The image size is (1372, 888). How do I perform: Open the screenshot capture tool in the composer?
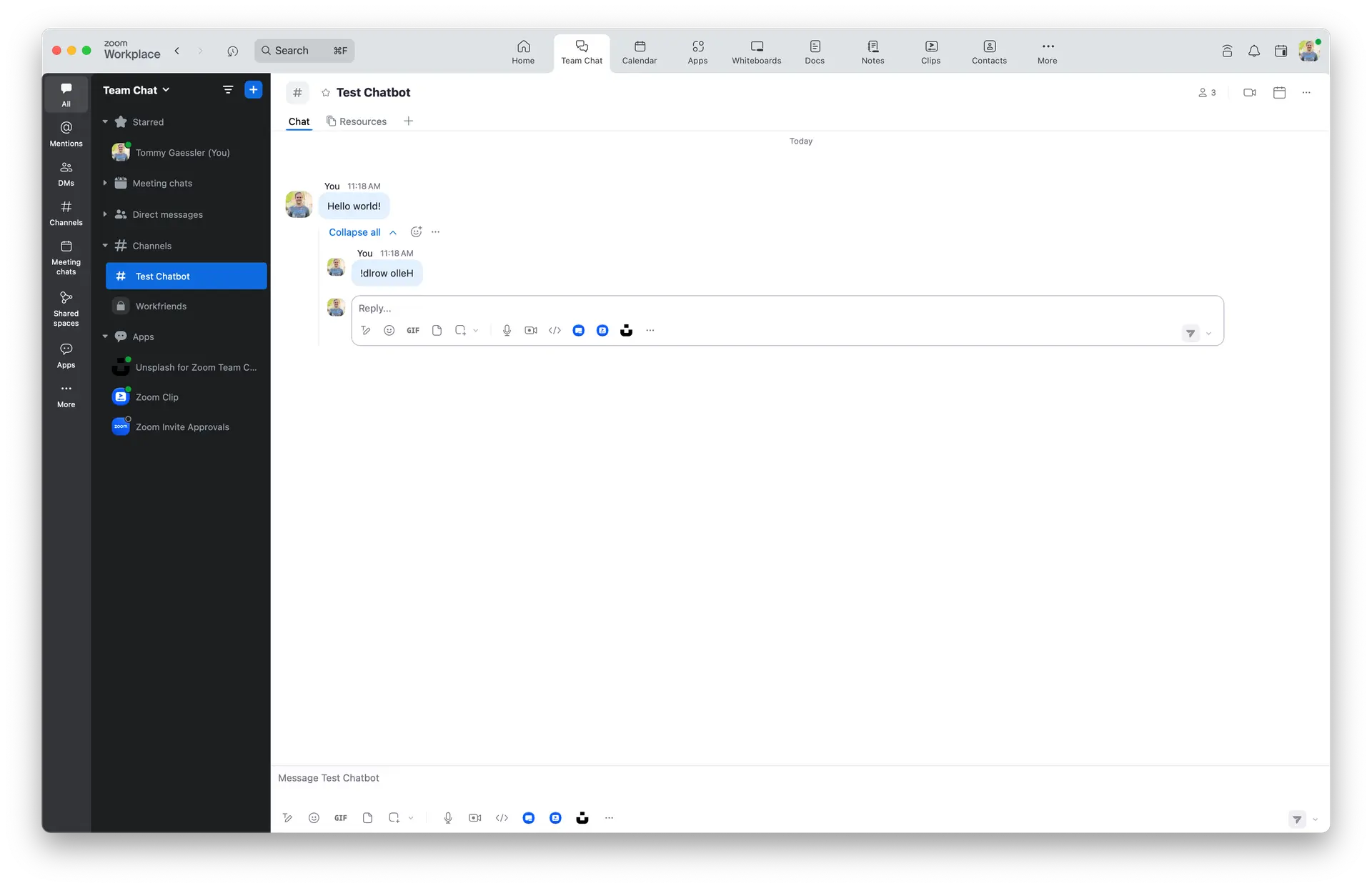(394, 817)
